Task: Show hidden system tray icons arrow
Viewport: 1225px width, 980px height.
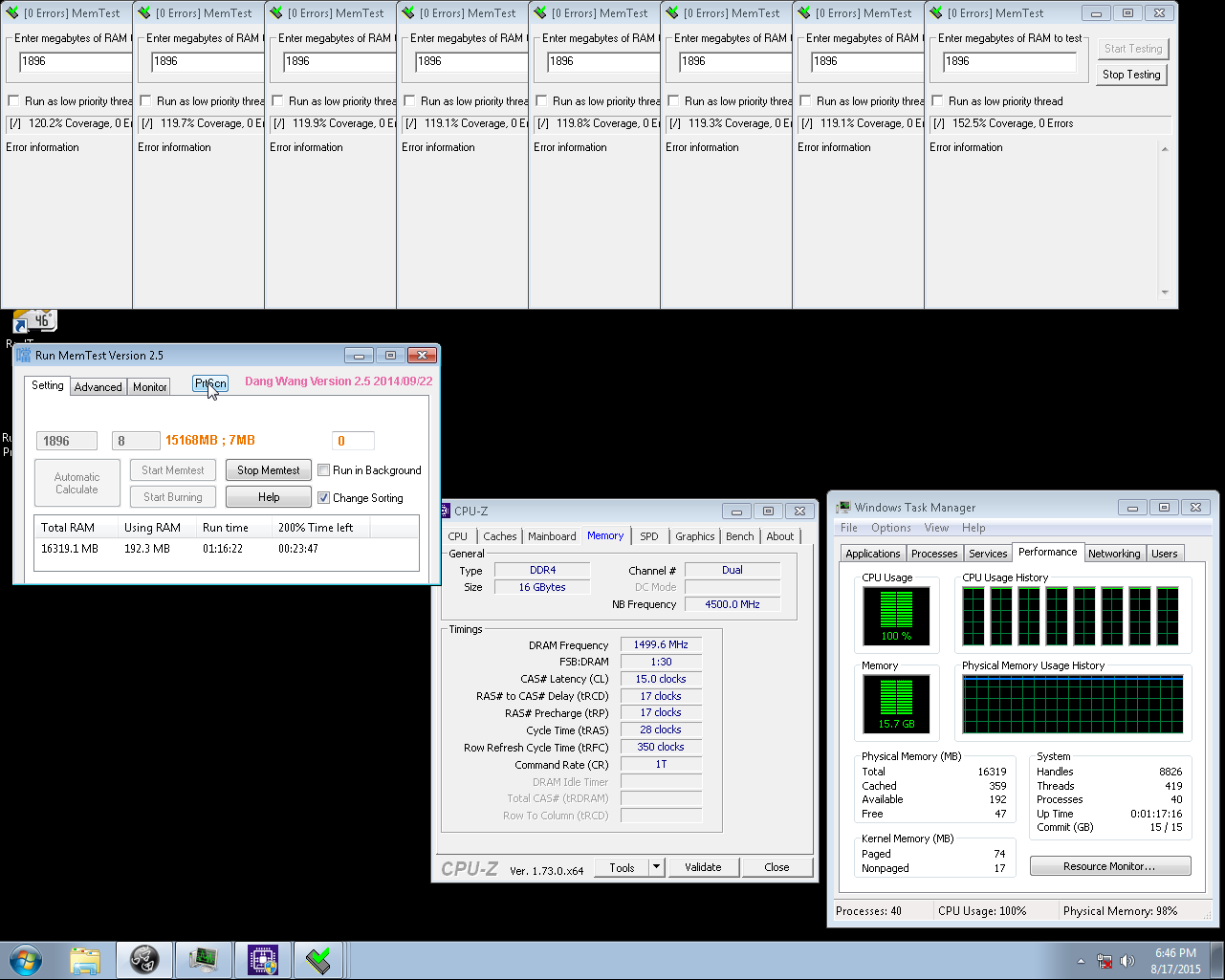Action: 1081,961
